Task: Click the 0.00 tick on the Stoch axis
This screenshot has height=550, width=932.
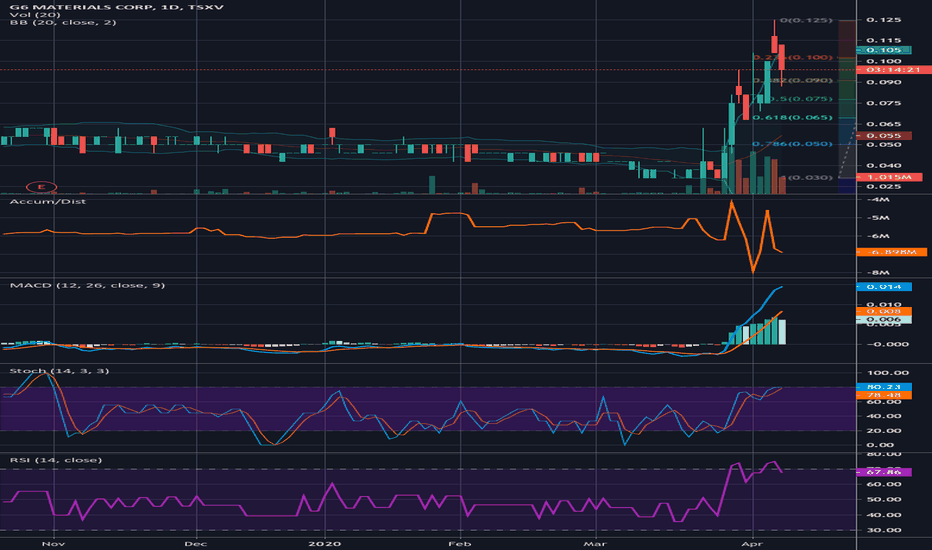Action: click(x=880, y=445)
